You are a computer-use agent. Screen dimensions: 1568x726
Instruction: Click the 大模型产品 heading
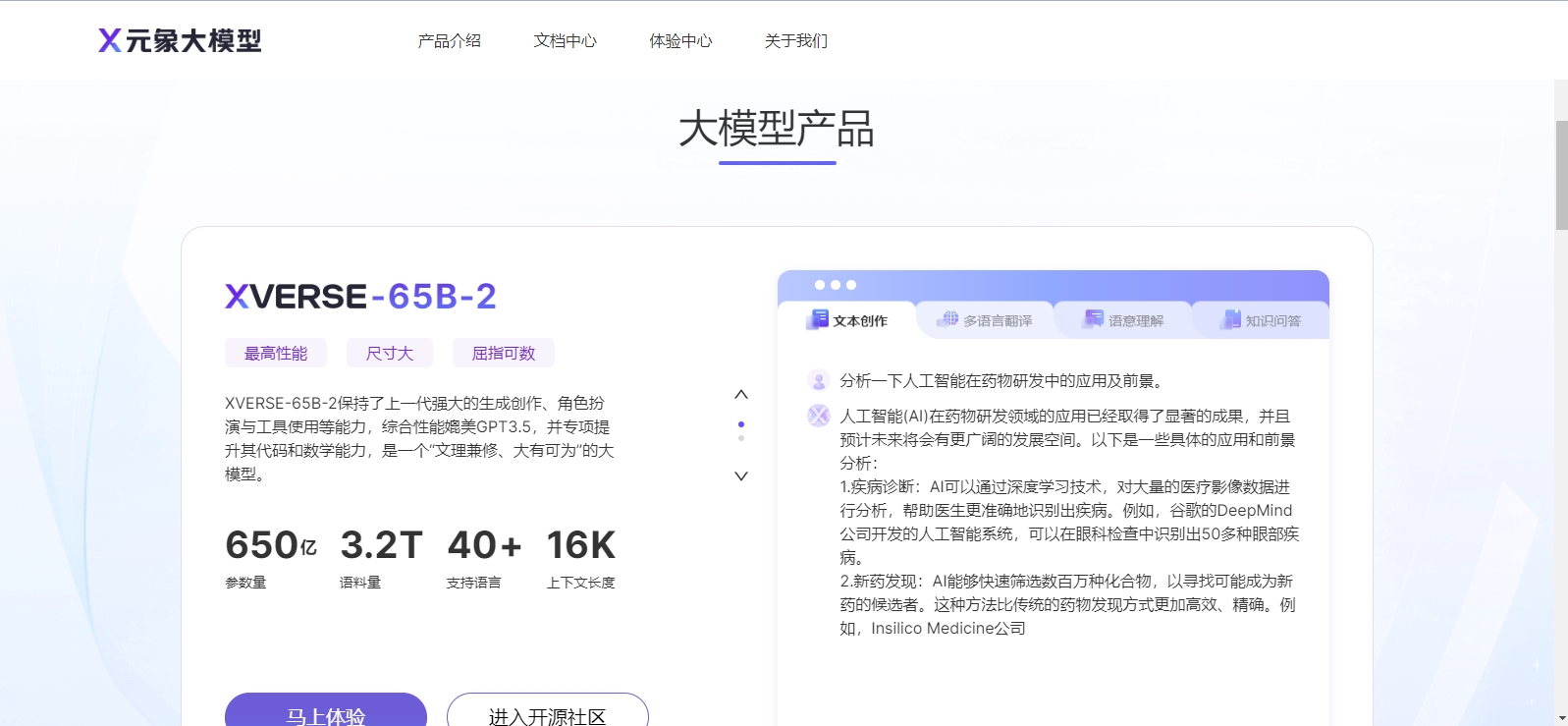pos(777,129)
